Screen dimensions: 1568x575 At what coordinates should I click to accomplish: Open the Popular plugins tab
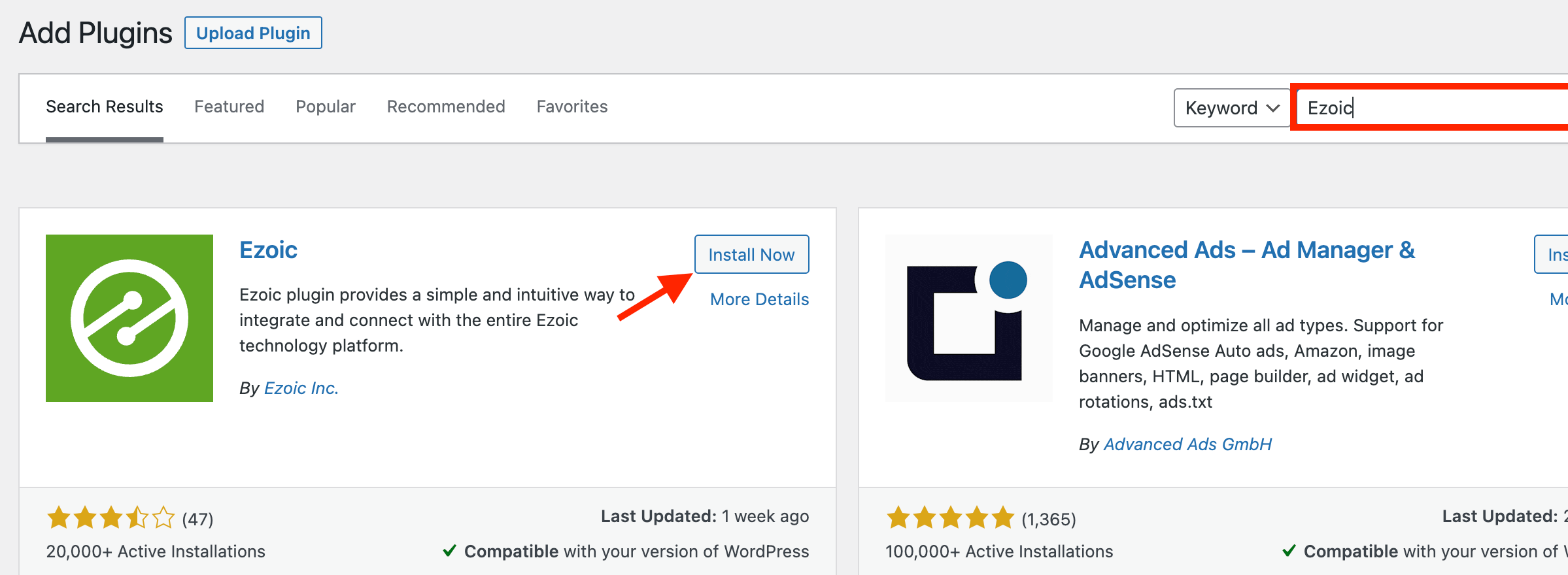(x=326, y=107)
